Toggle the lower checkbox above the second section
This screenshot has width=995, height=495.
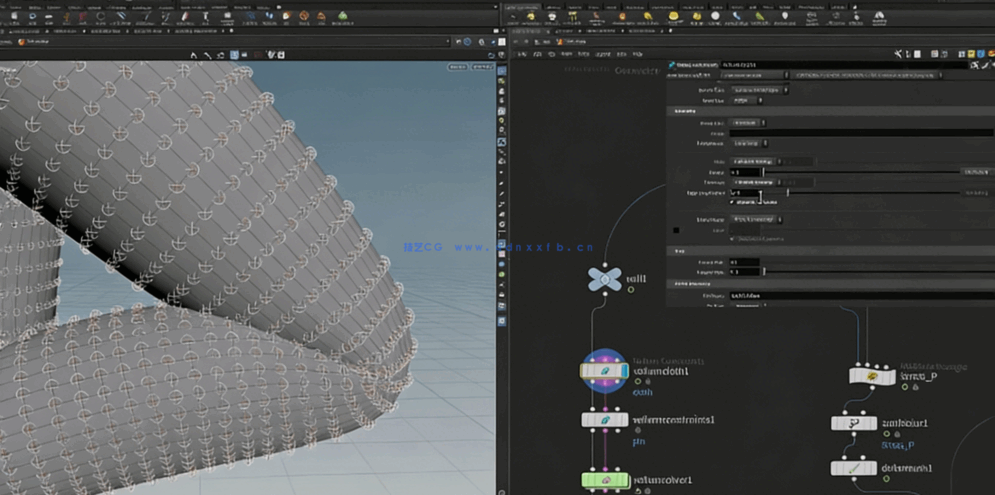[732, 238]
